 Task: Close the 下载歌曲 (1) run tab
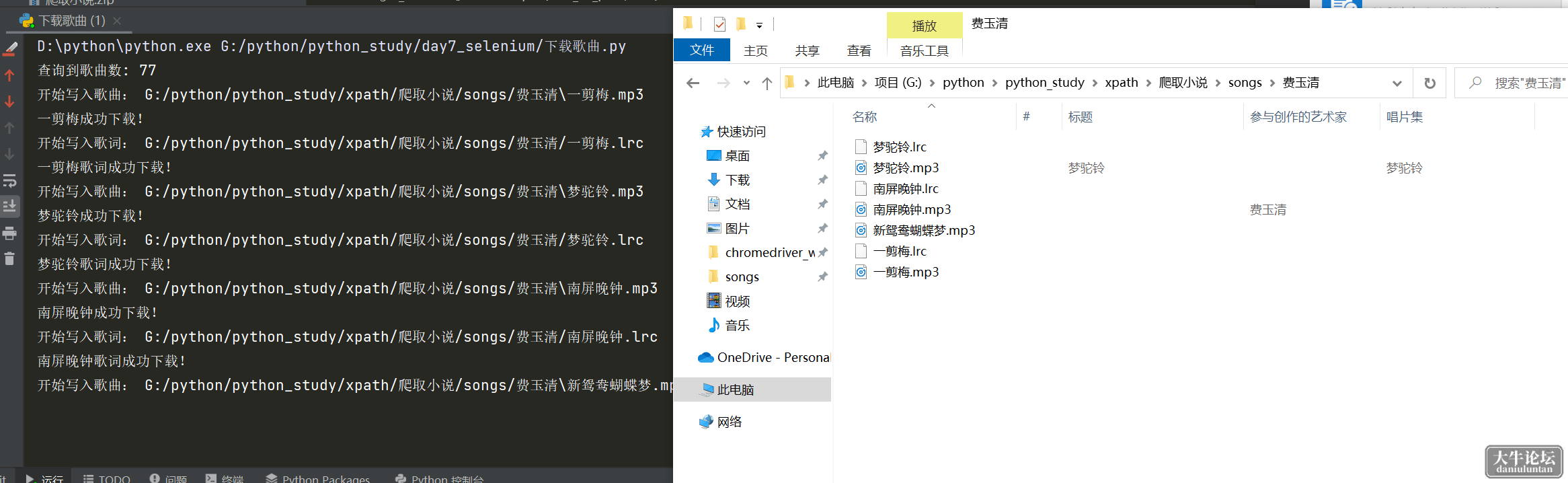(117, 21)
